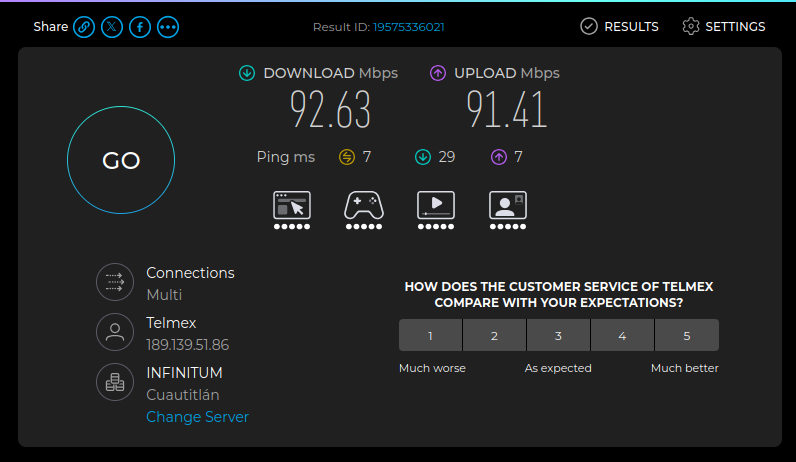Start test with GO button
This screenshot has height=462, width=796.
coord(121,160)
